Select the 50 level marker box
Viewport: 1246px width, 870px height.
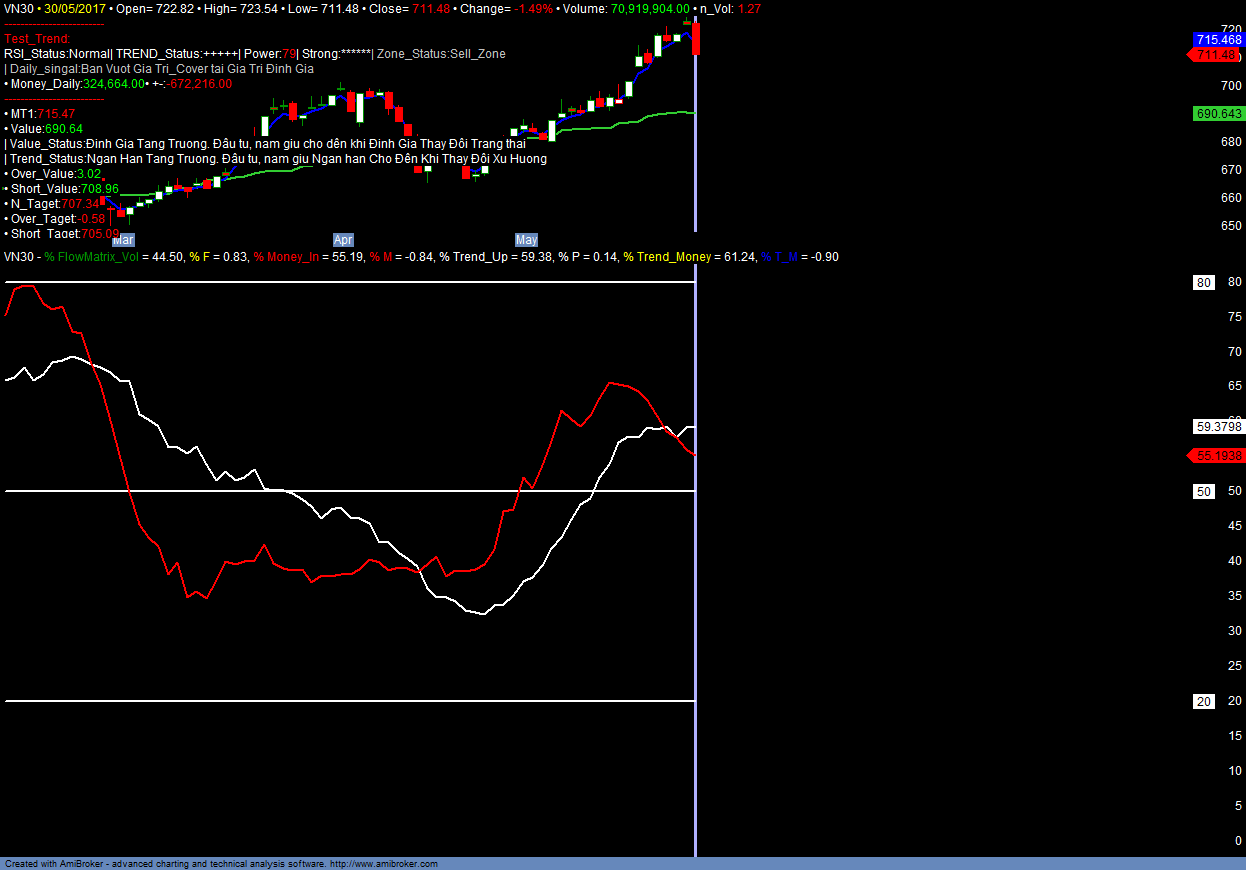pos(1204,491)
